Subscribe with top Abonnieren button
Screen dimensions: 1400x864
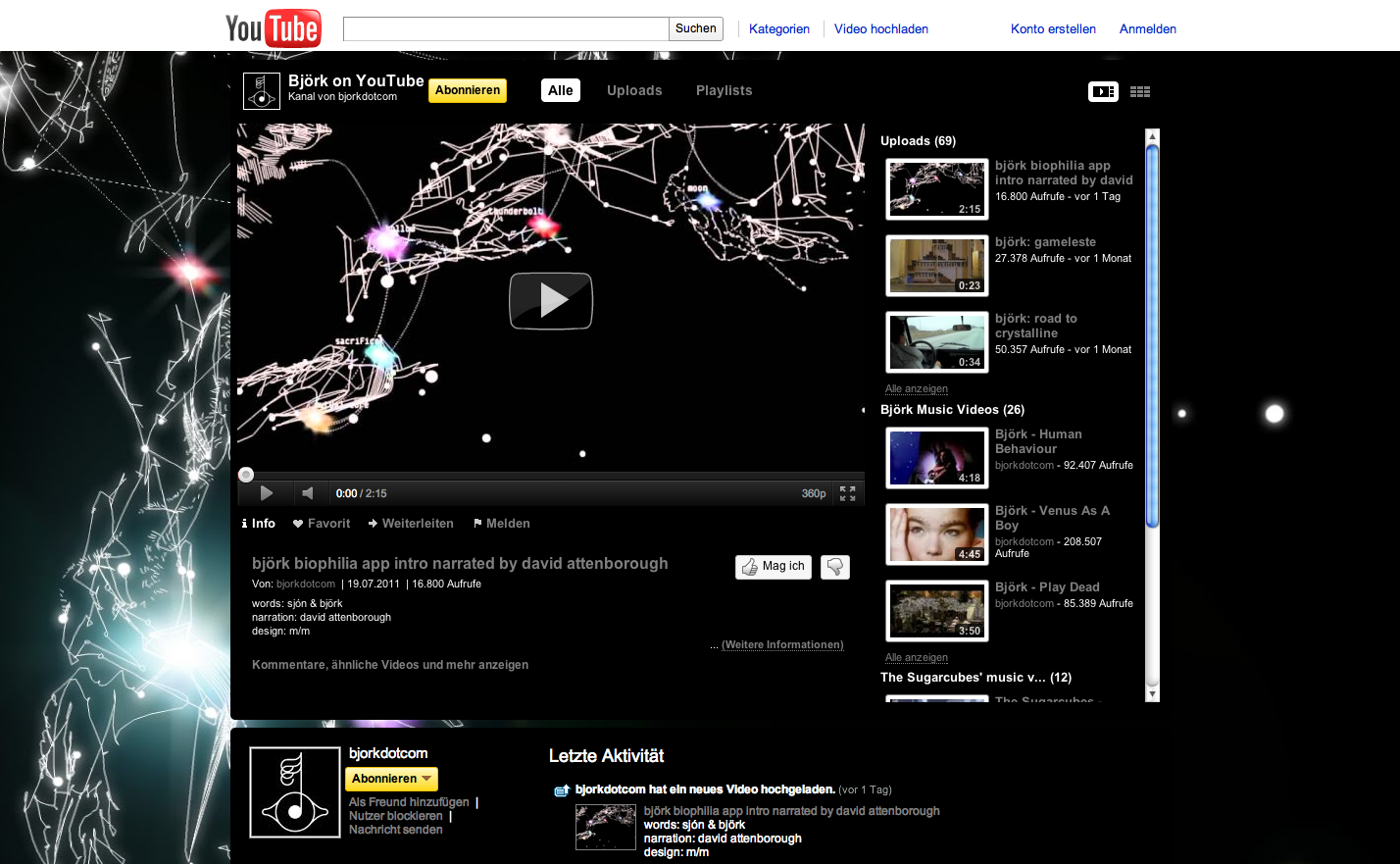[x=468, y=90]
